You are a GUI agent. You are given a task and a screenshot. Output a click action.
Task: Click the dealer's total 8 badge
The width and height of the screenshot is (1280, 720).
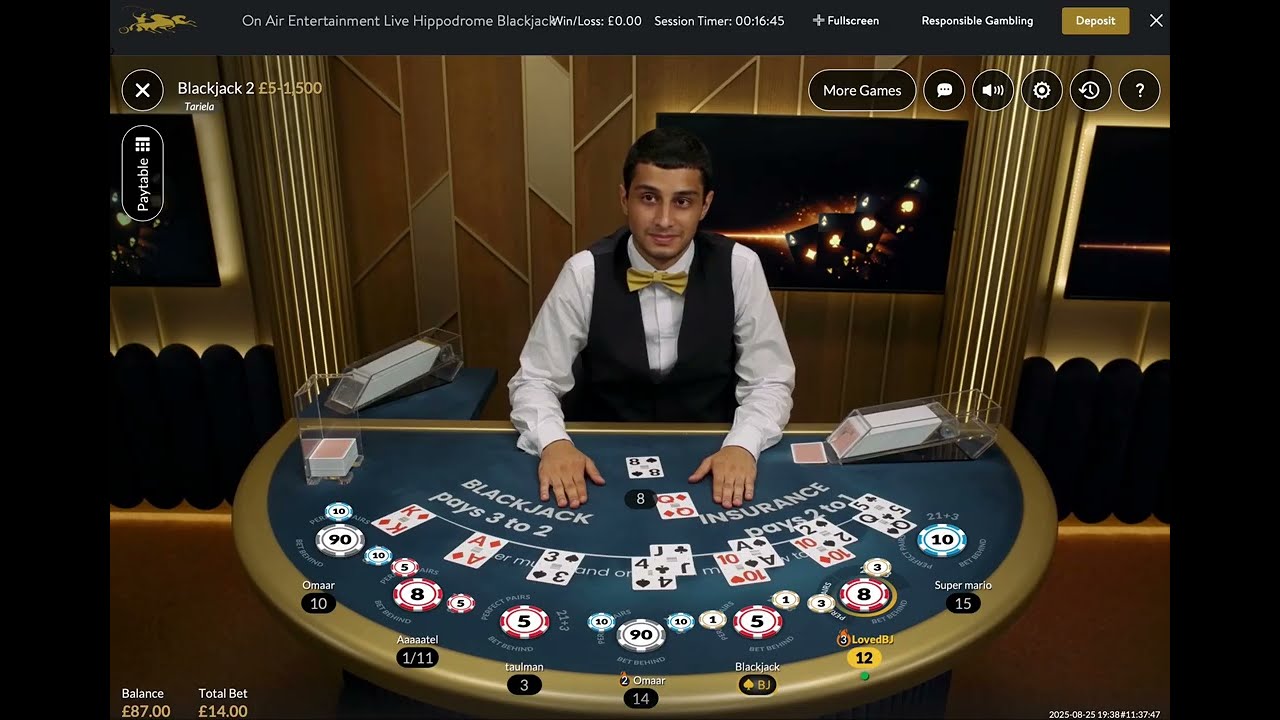click(x=640, y=498)
